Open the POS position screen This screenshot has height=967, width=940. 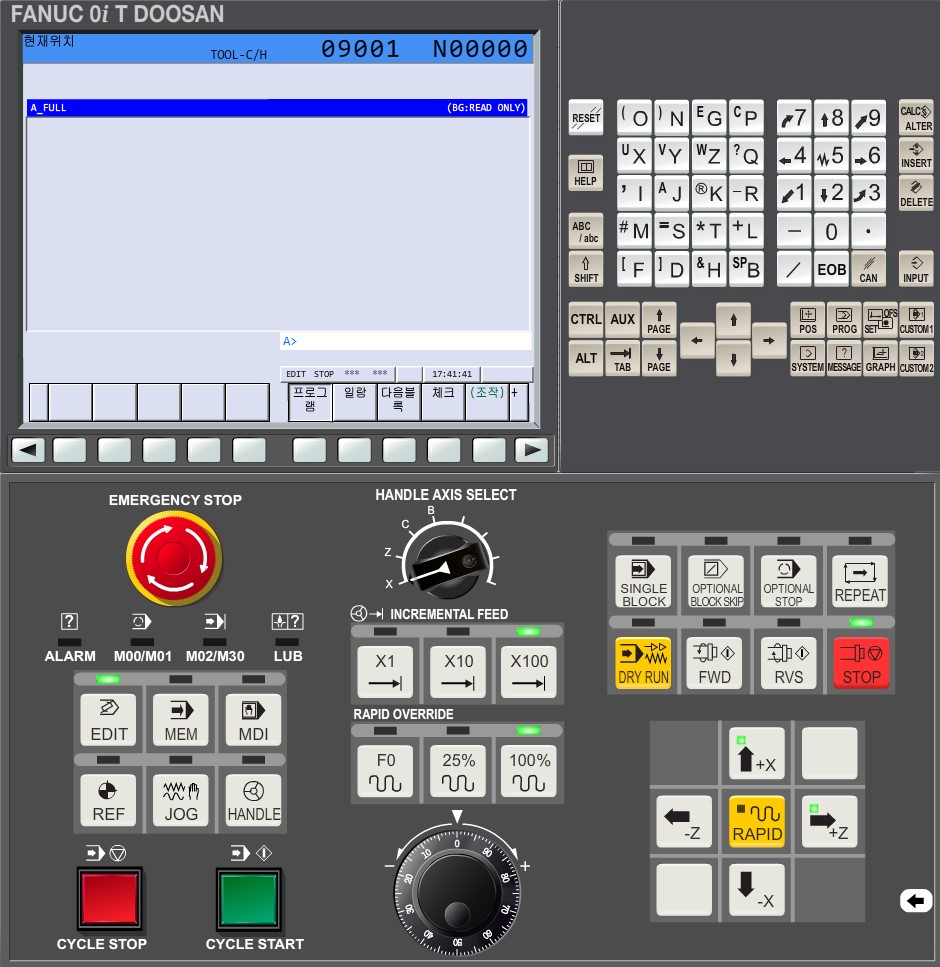coord(807,320)
